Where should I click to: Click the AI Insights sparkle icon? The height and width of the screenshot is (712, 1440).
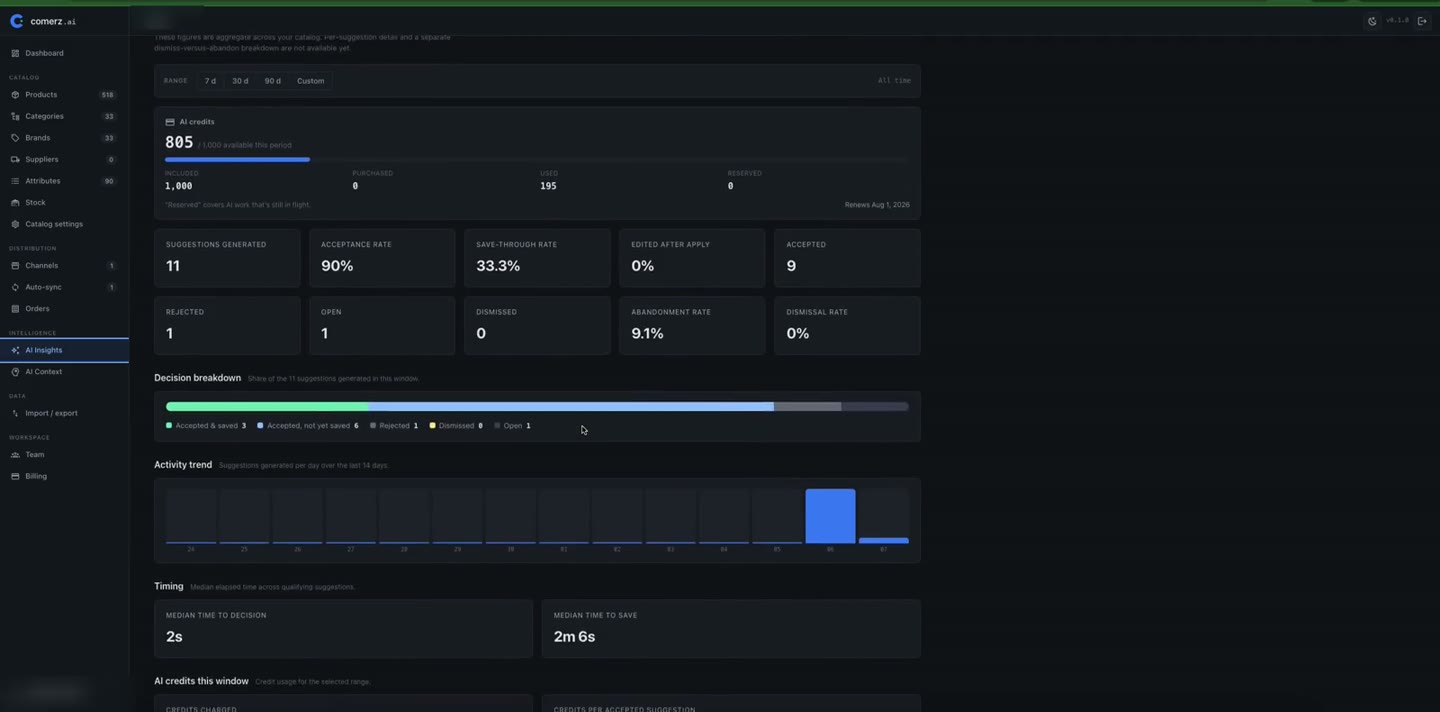[x=15, y=350]
